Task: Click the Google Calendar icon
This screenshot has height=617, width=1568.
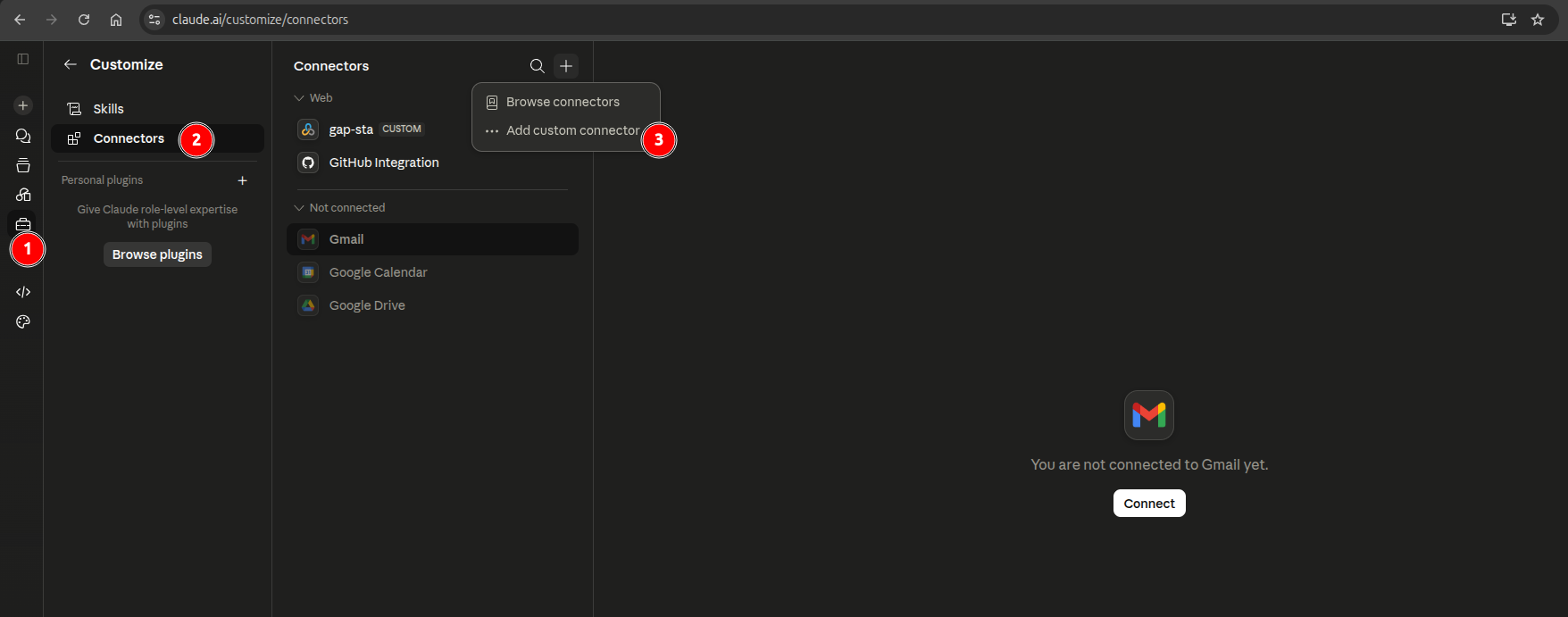Action: coord(308,272)
